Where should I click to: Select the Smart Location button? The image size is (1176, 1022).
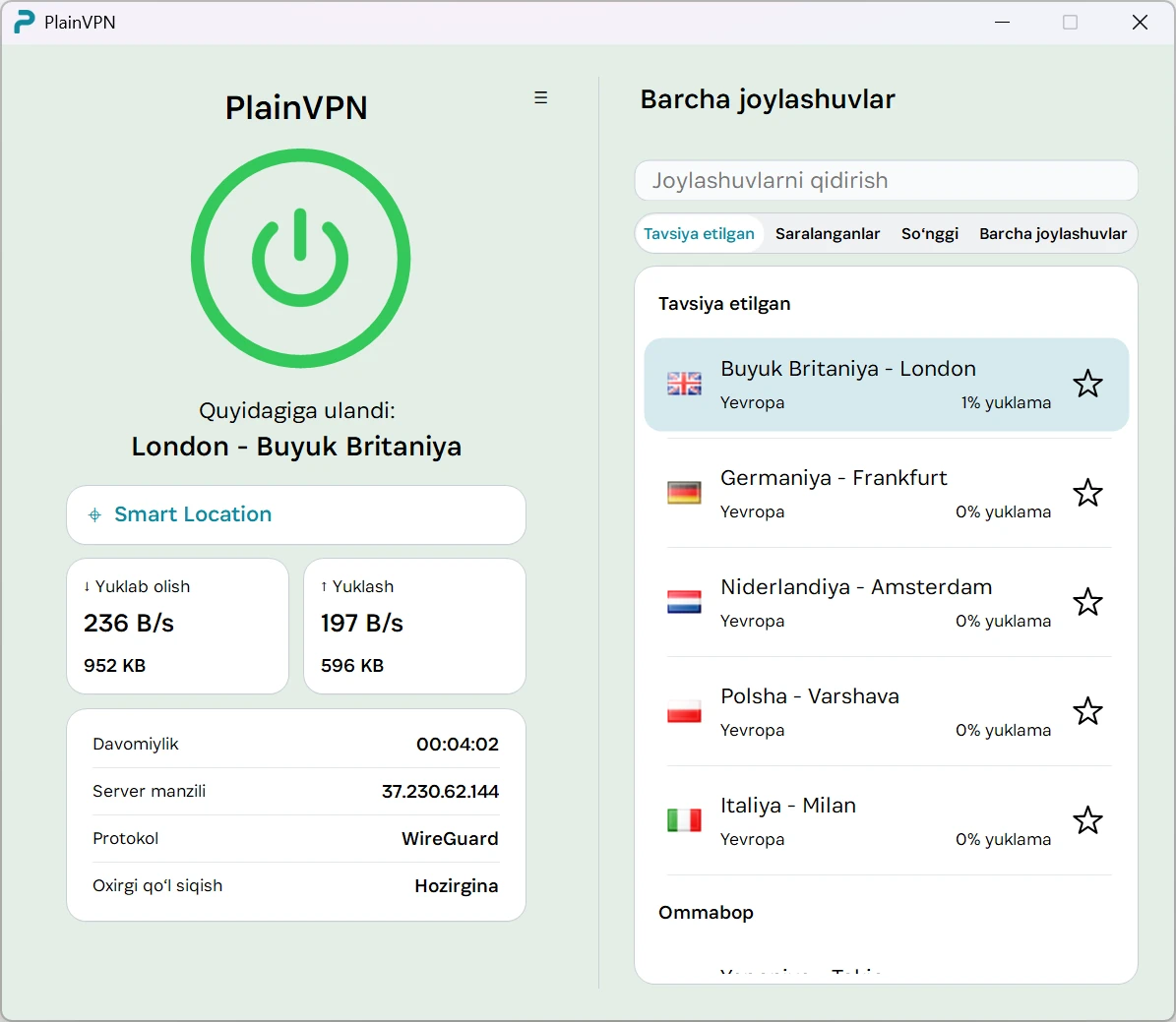click(296, 515)
